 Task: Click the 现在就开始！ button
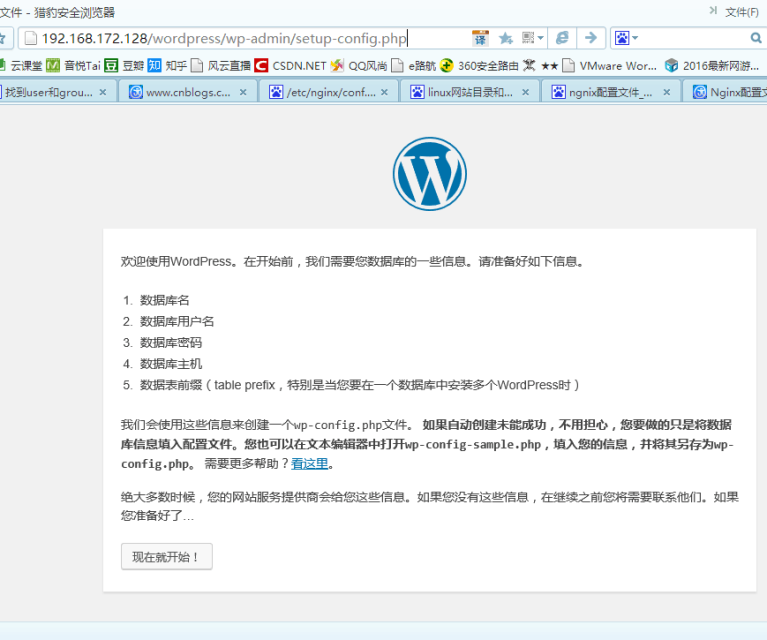tap(166, 557)
